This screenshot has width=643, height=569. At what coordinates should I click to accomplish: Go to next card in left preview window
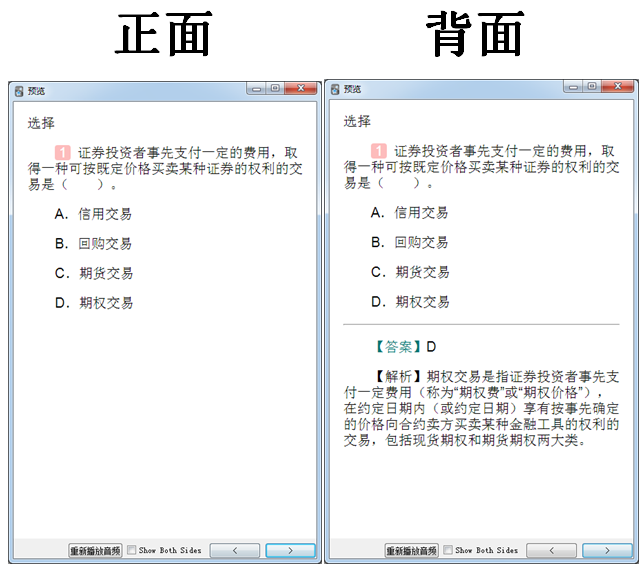(x=290, y=550)
